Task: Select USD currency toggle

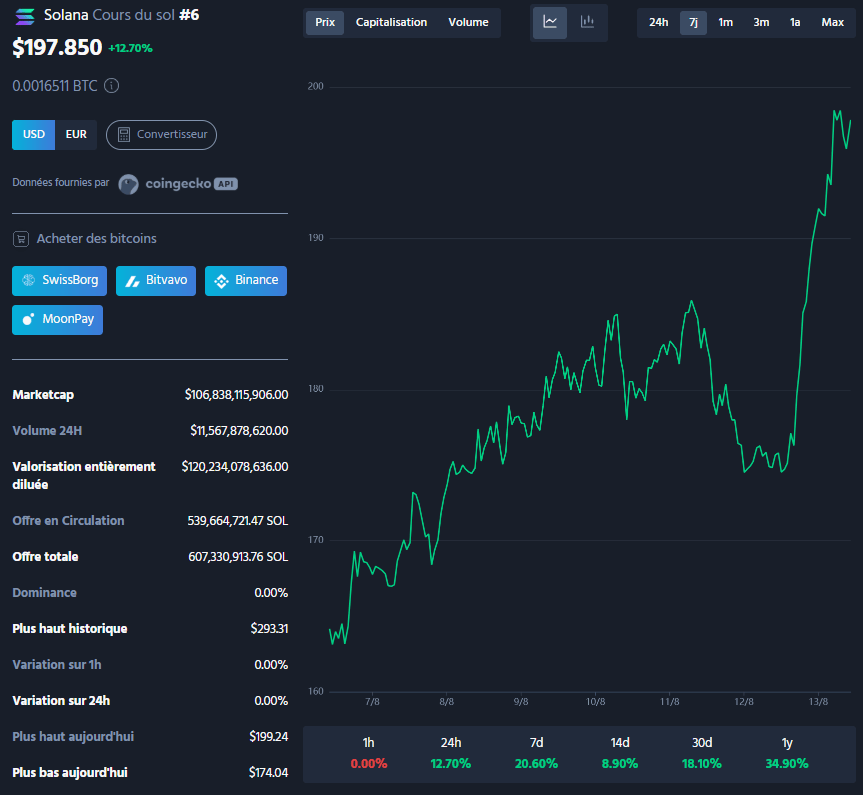Action: pyautogui.click(x=33, y=135)
